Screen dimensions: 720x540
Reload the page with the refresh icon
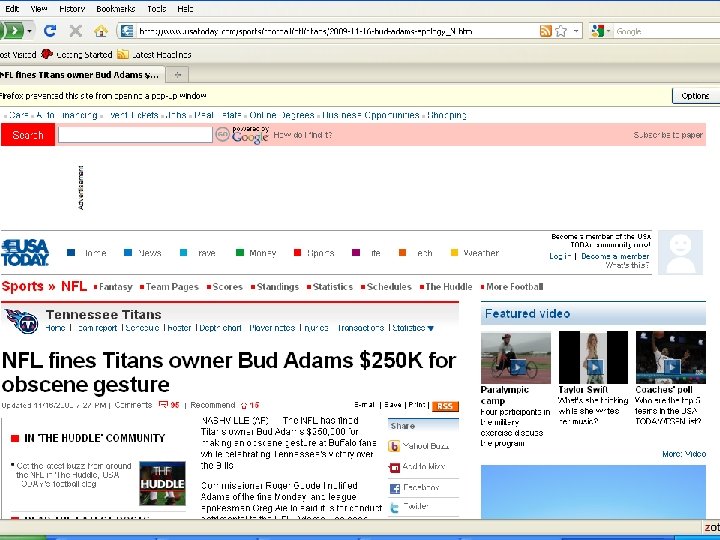tap(50, 31)
